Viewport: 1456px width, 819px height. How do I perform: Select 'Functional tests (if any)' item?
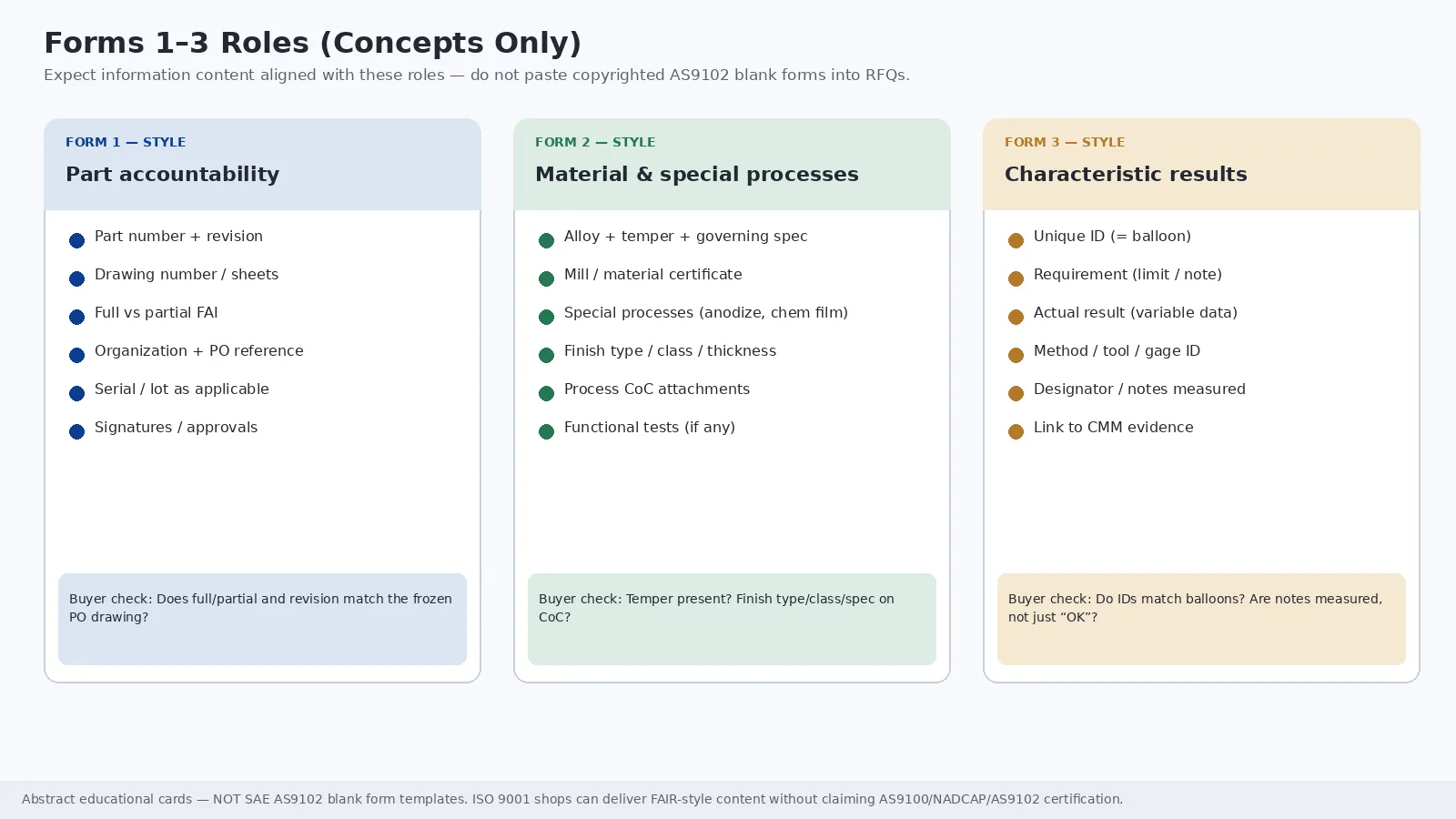tap(650, 427)
